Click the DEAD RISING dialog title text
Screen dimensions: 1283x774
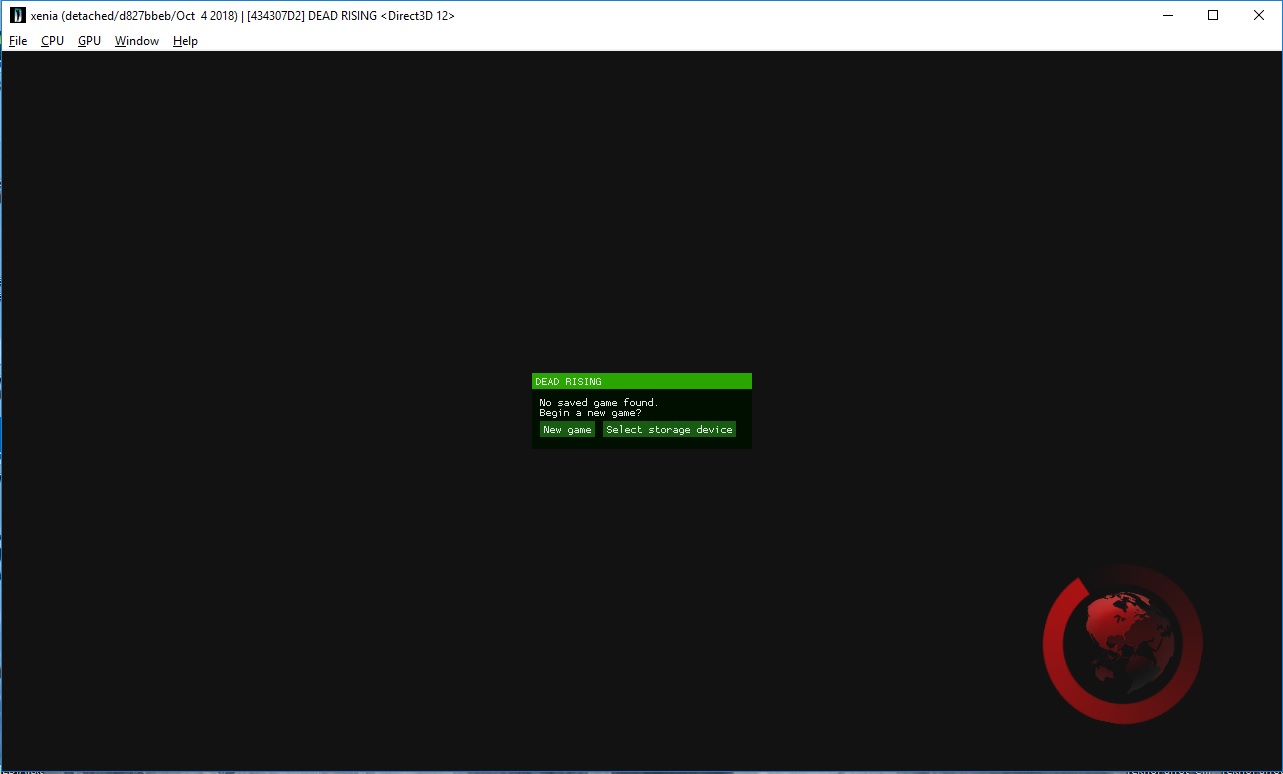click(568, 381)
